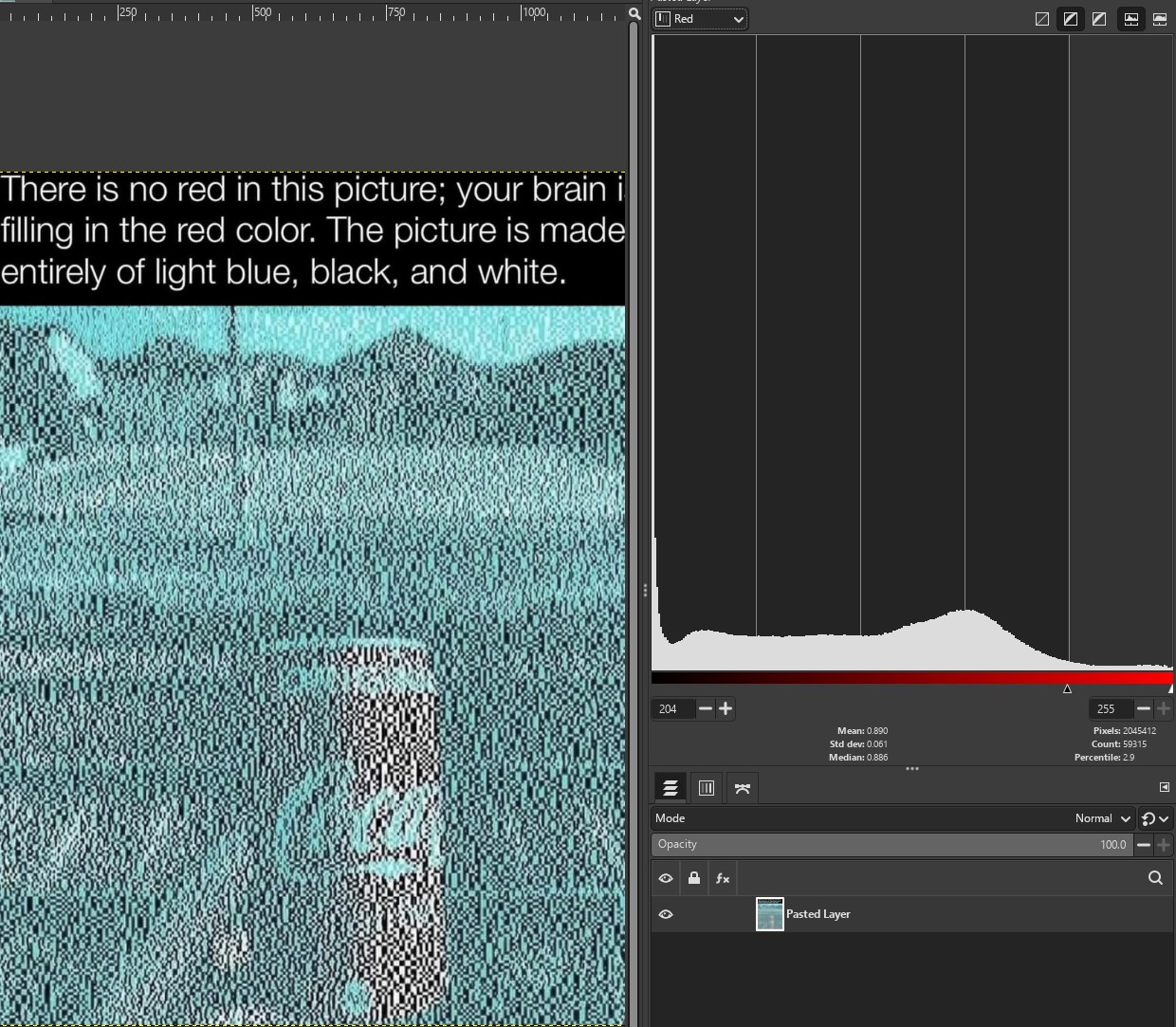
Task: Click the range start field showing 204
Action: [673, 709]
